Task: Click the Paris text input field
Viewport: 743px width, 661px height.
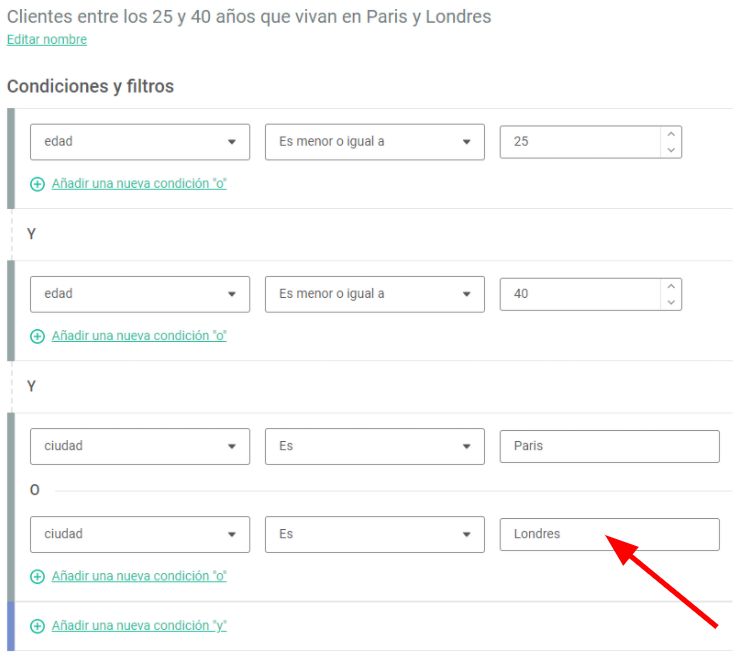Action: click(x=609, y=446)
